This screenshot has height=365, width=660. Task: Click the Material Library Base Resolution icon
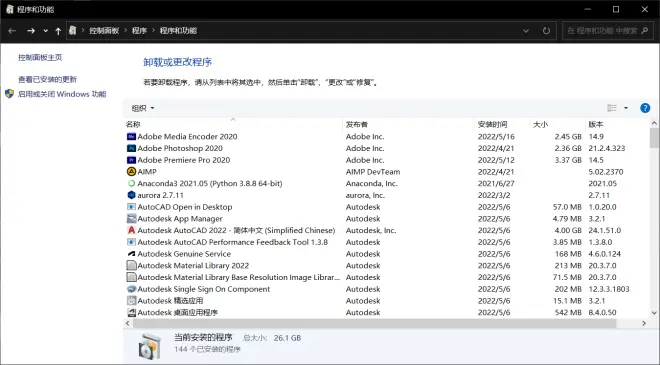pyautogui.click(x=131, y=277)
